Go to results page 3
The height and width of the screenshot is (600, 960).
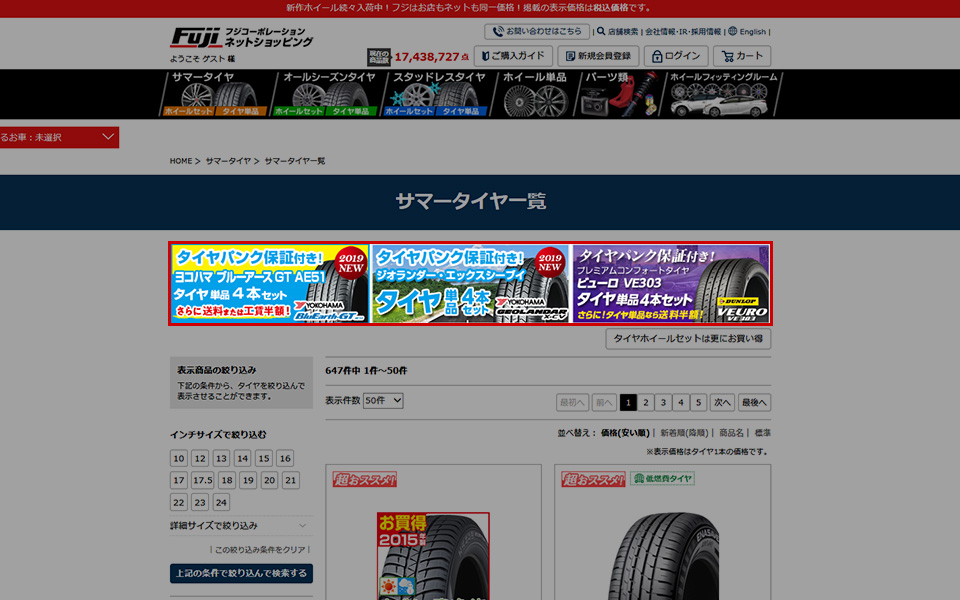663,402
